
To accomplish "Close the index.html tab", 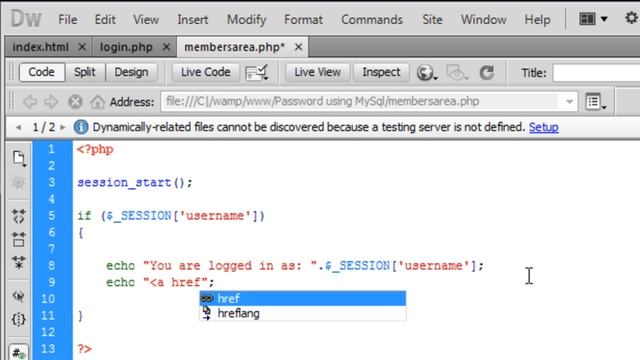I will 82,47.
